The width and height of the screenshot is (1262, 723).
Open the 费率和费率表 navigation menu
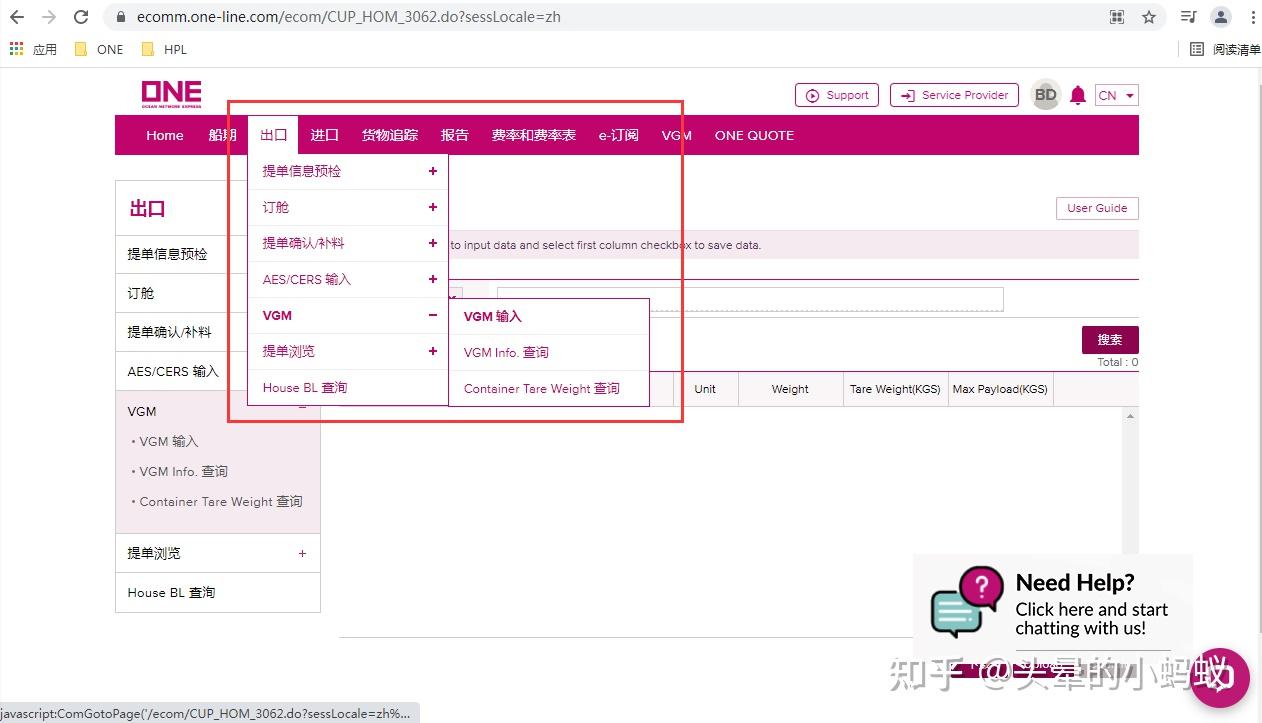coord(533,135)
